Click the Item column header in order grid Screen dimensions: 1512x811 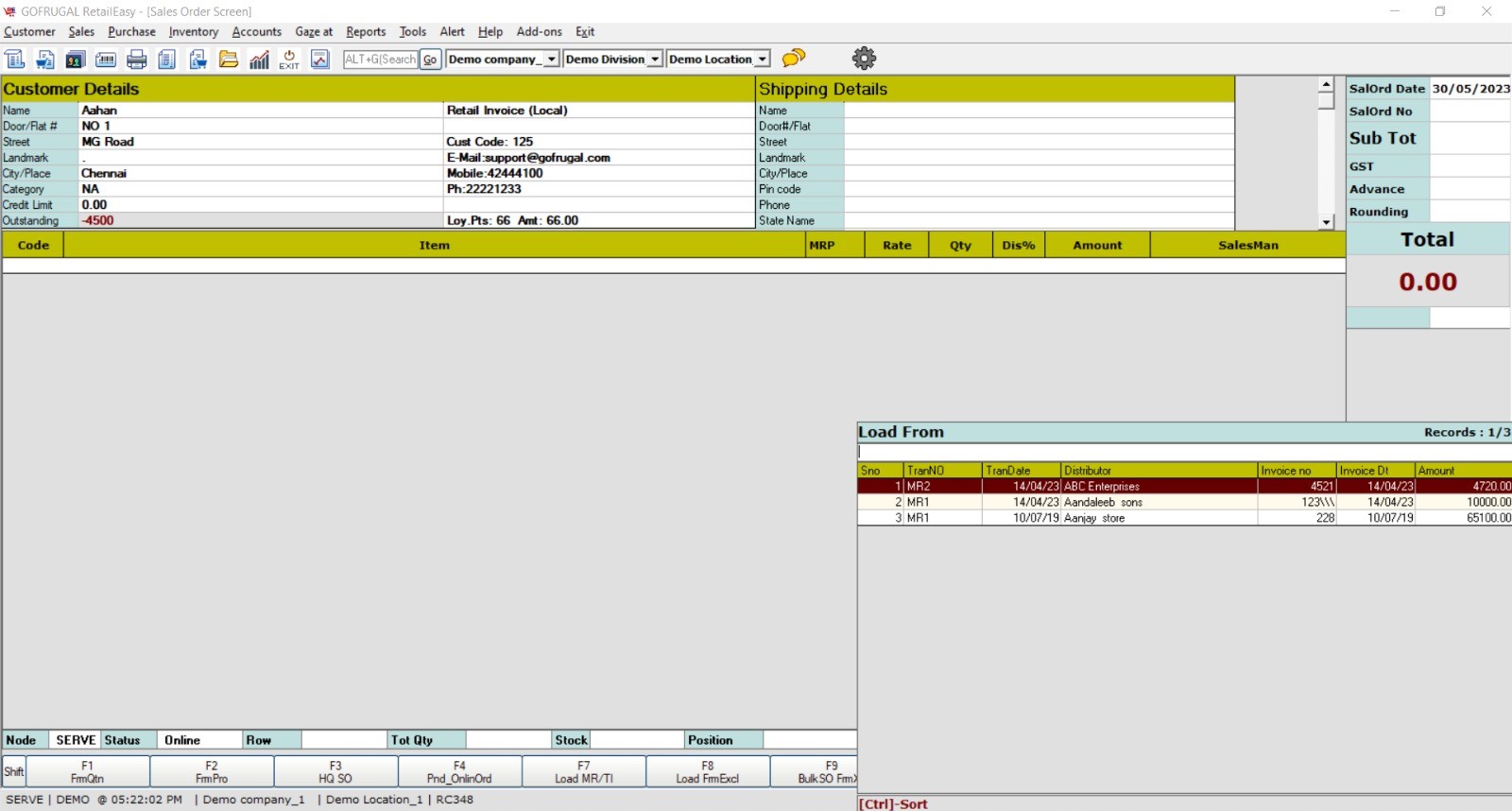click(x=435, y=245)
